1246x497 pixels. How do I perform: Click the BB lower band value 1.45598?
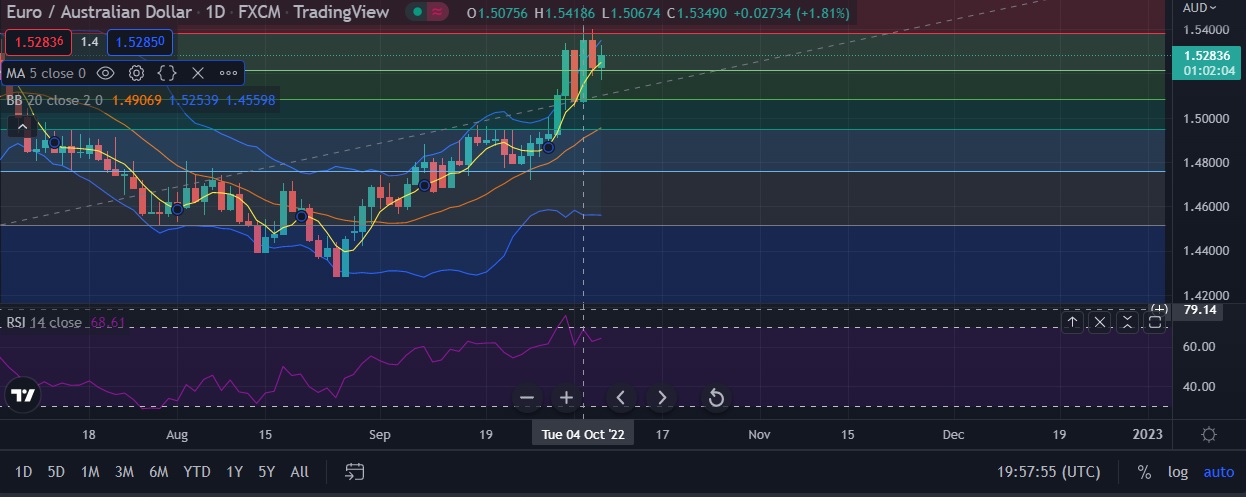pyautogui.click(x=253, y=99)
